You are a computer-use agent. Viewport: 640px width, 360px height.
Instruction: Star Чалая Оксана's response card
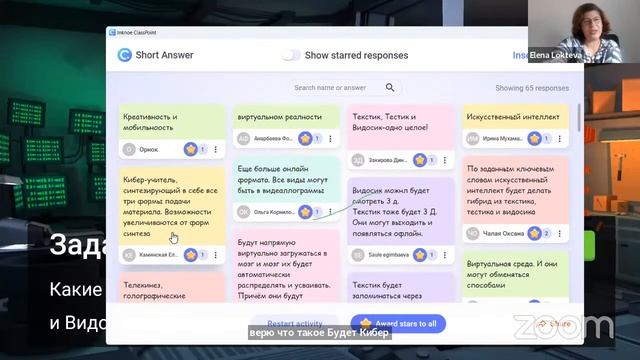534,233
